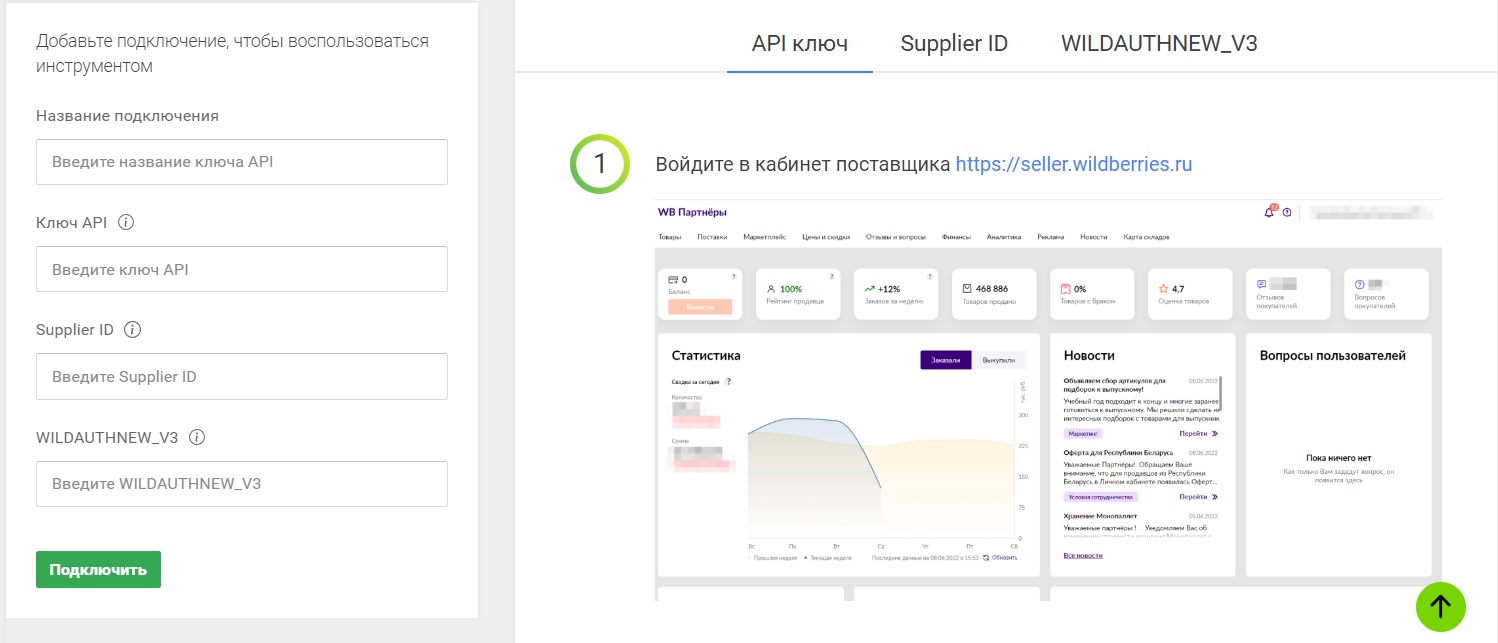Select the WILDAUTHNEW_V3 tab
The height and width of the screenshot is (643, 1498).
click(1159, 44)
